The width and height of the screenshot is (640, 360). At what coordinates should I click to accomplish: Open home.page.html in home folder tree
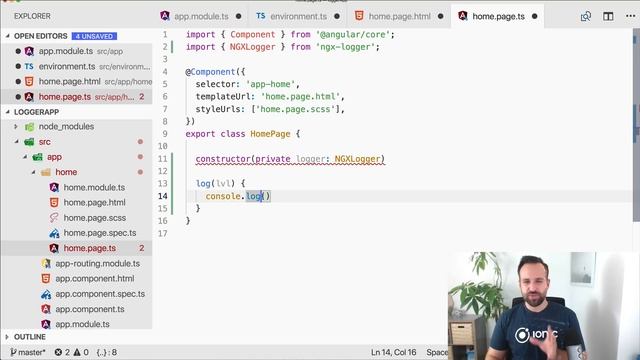point(94,202)
